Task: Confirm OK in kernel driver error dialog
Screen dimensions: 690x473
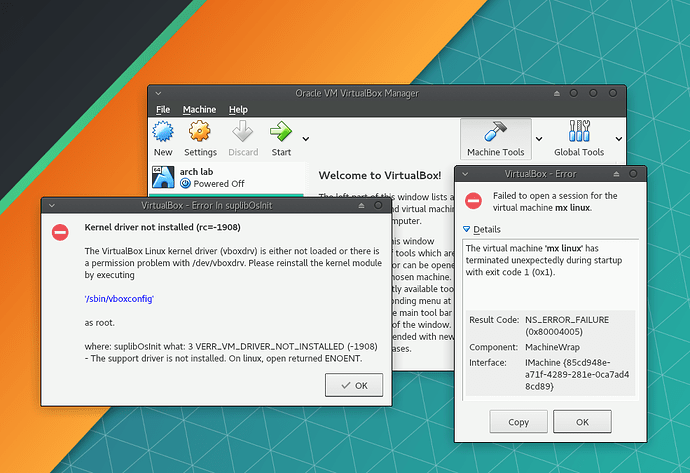Action: (354, 385)
